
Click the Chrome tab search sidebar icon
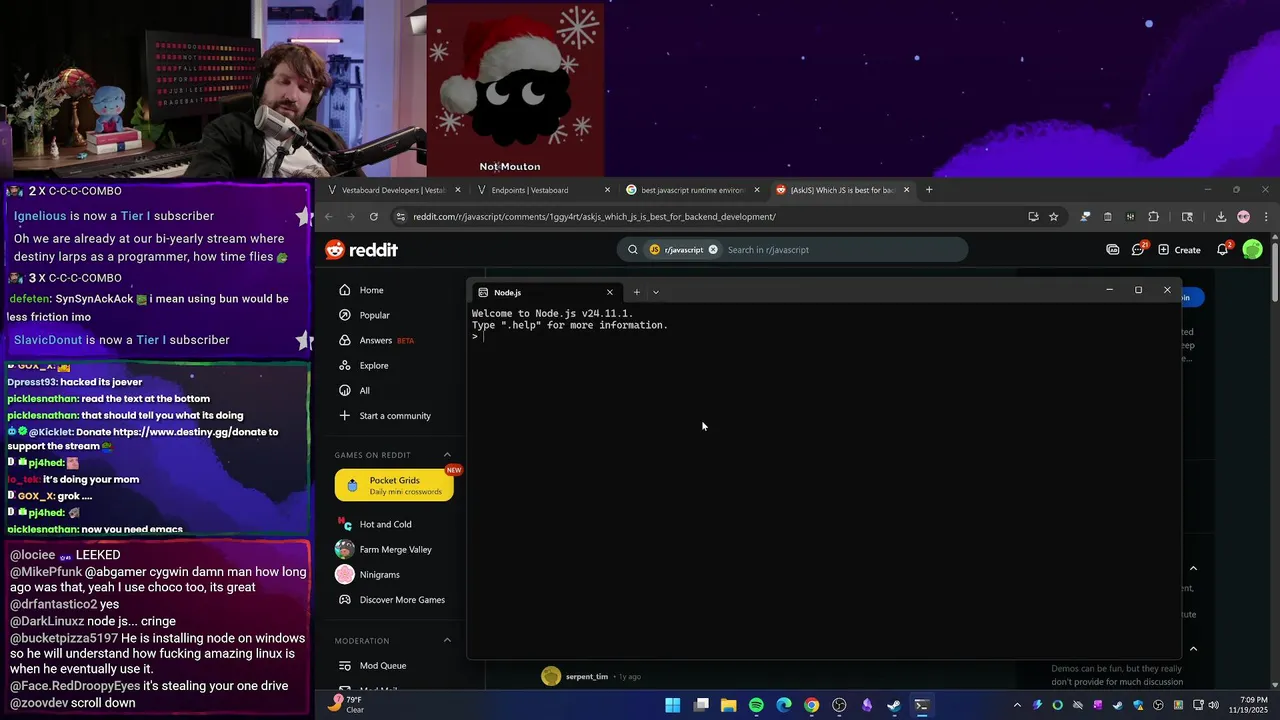(1187, 216)
